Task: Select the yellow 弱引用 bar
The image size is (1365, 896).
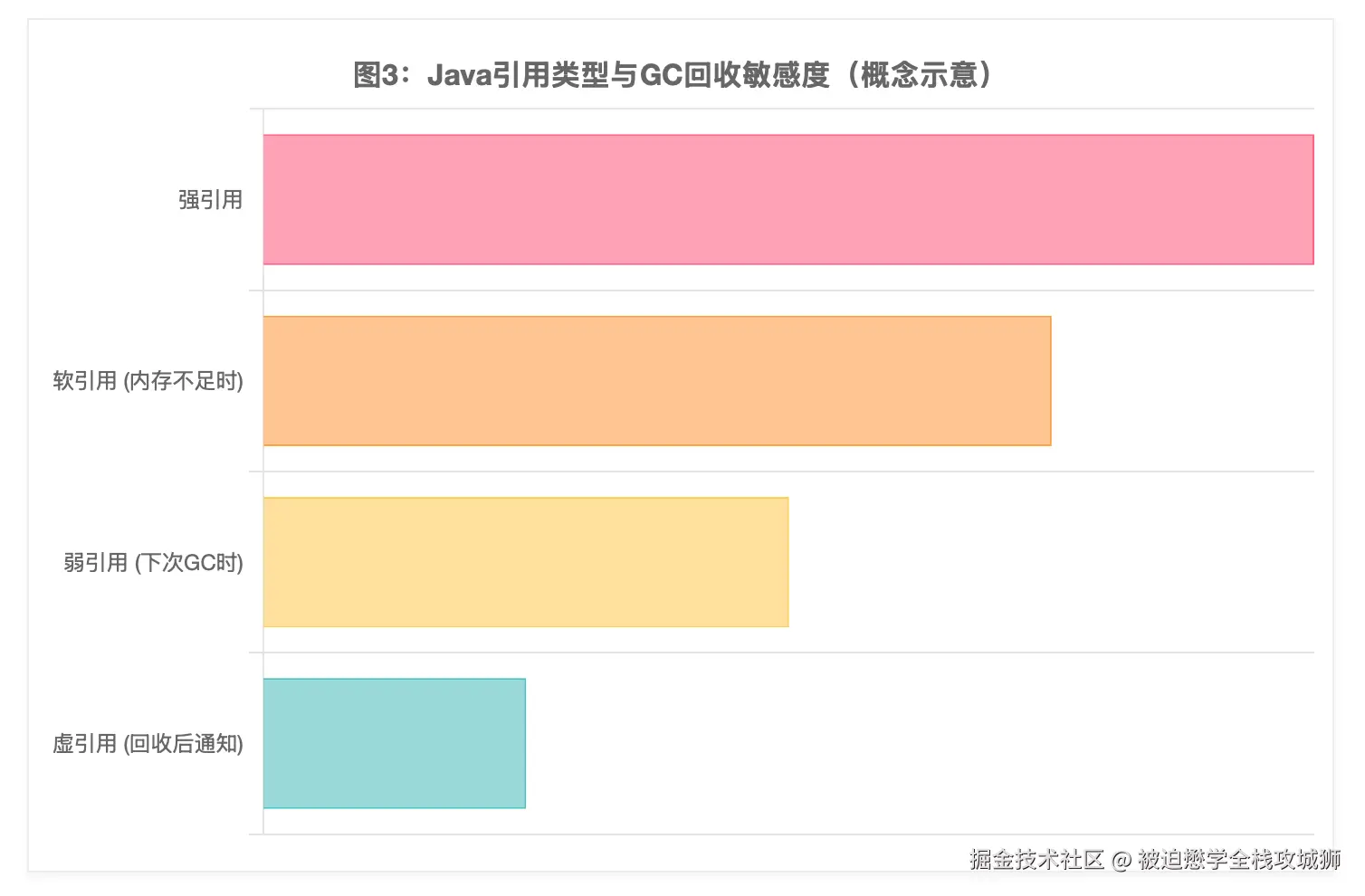Action: tap(525, 562)
